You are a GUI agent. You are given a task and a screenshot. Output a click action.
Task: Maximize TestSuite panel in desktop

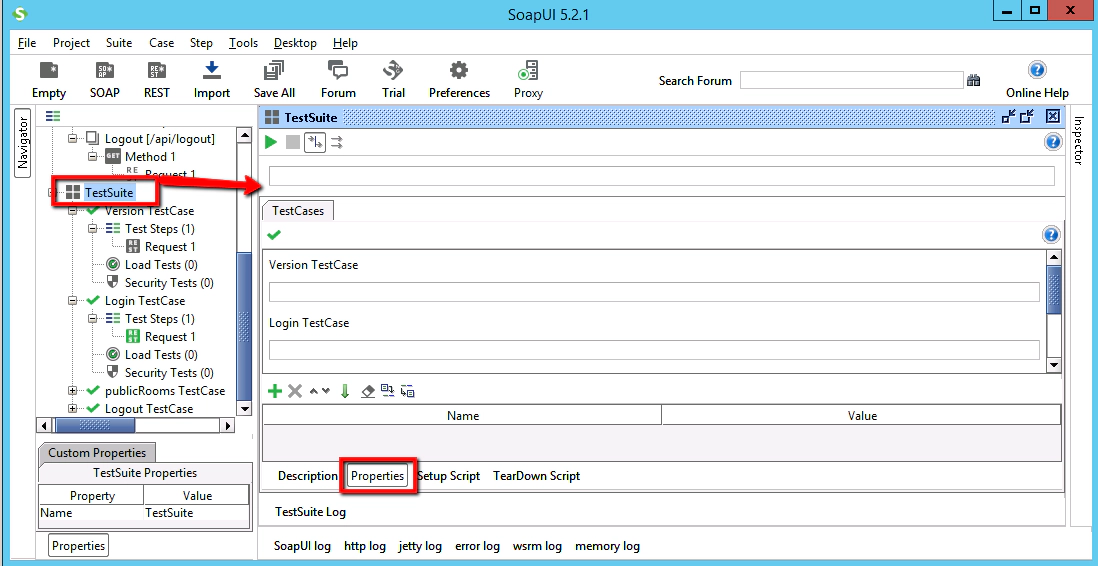(1027, 117)
